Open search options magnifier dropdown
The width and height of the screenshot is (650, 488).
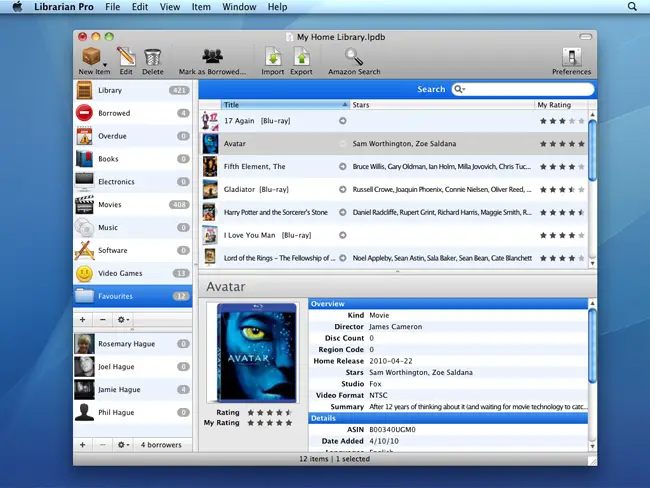coord(459,89)
